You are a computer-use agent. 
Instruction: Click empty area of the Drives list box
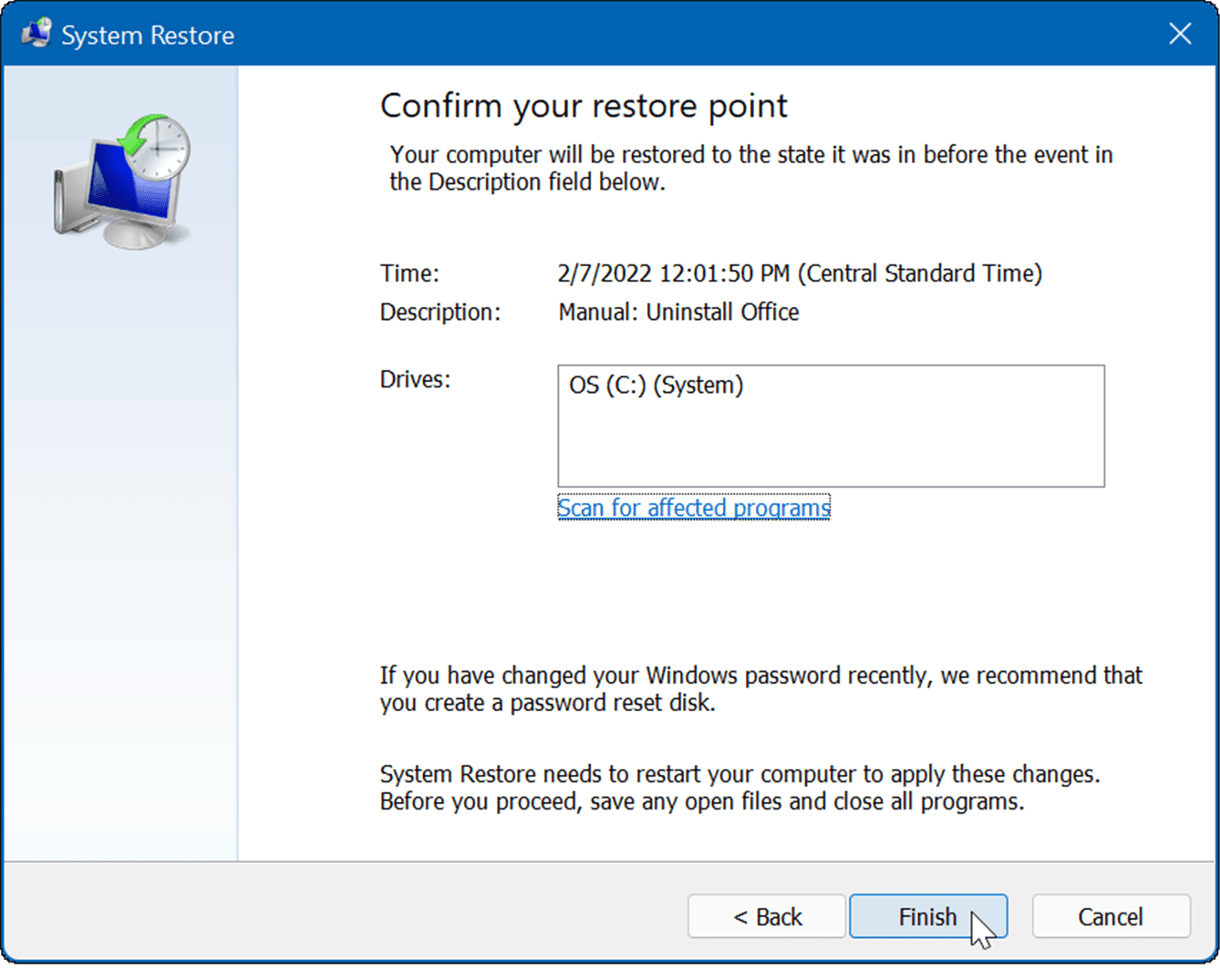[x=830, y=447]
